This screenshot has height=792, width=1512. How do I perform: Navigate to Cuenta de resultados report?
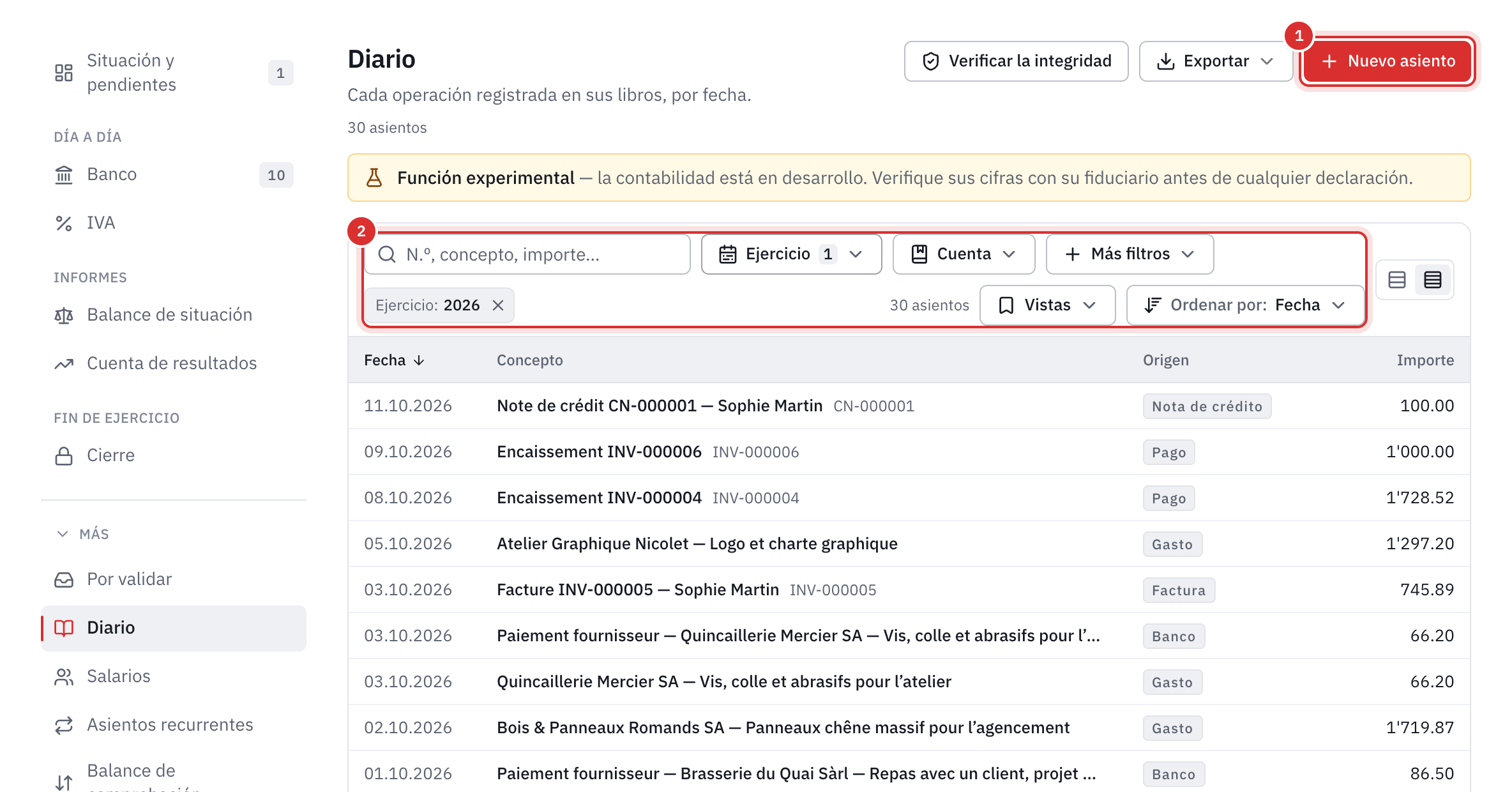point(174,363)
